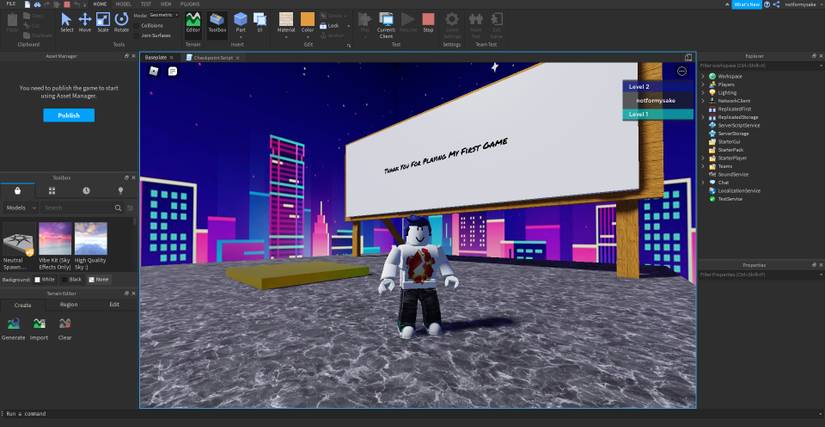
Task: Choose the Rotate tool
Action: [121, 20]
